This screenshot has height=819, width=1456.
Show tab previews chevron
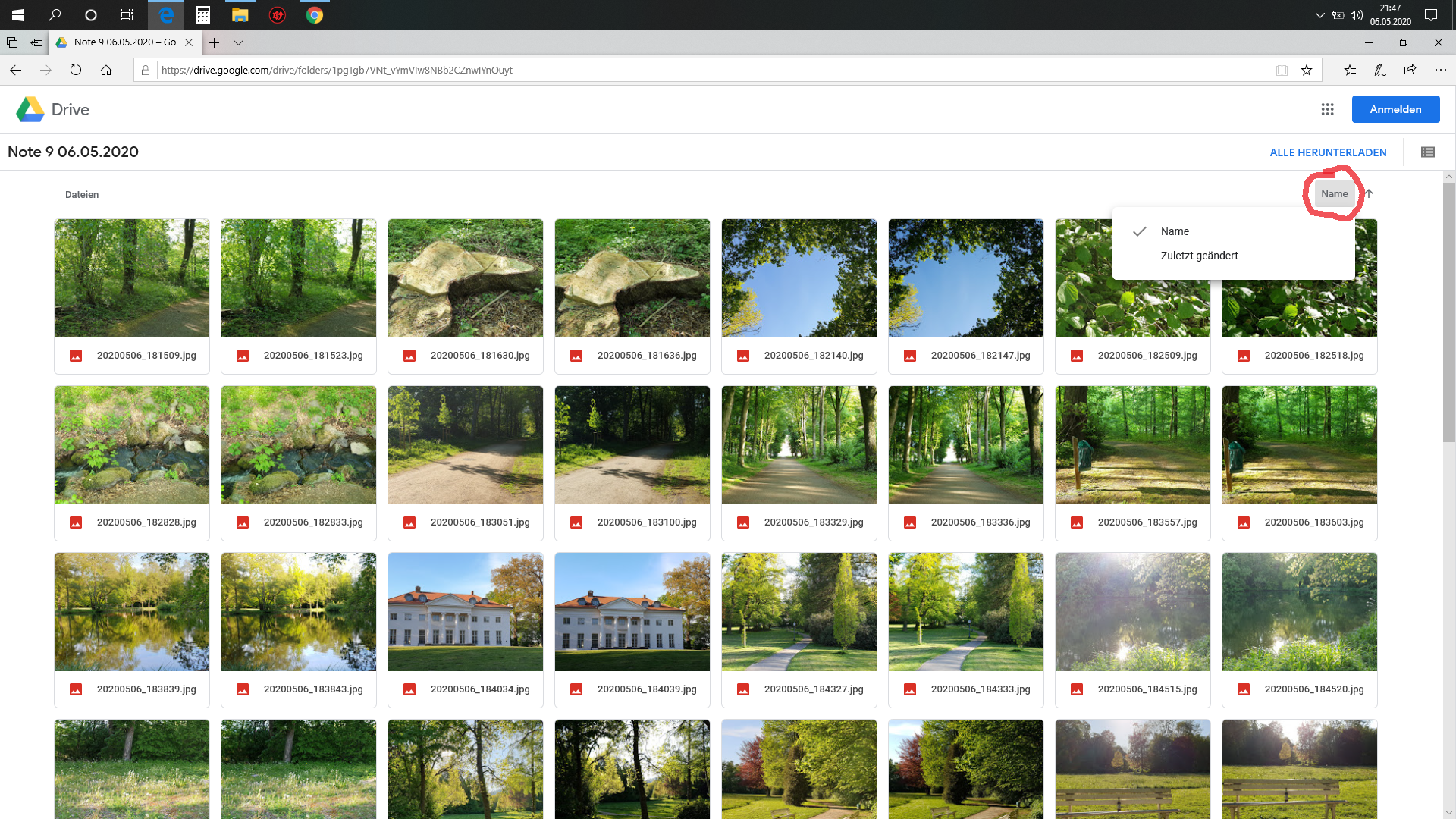pyautogui.click(x=238, y=42)
